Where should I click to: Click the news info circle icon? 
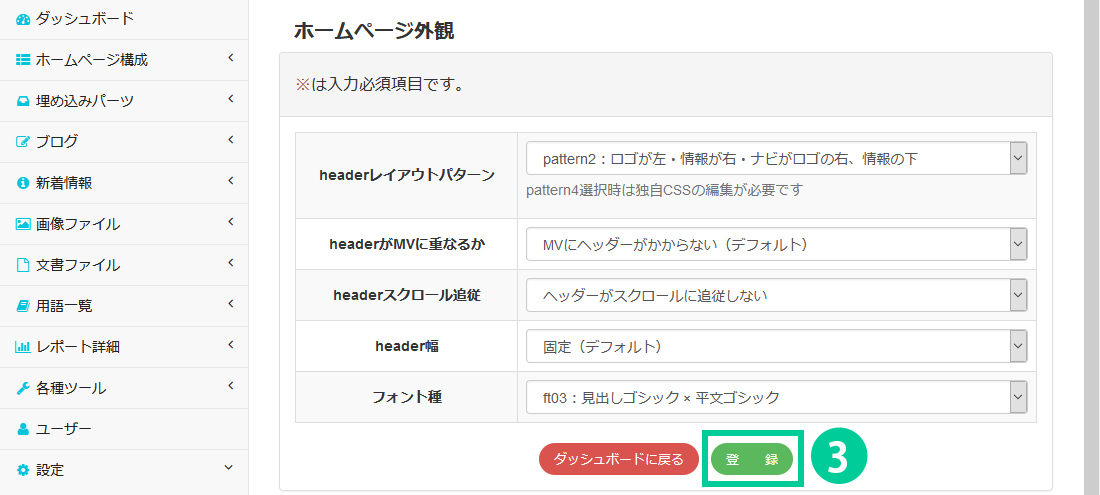coord(23,183)
